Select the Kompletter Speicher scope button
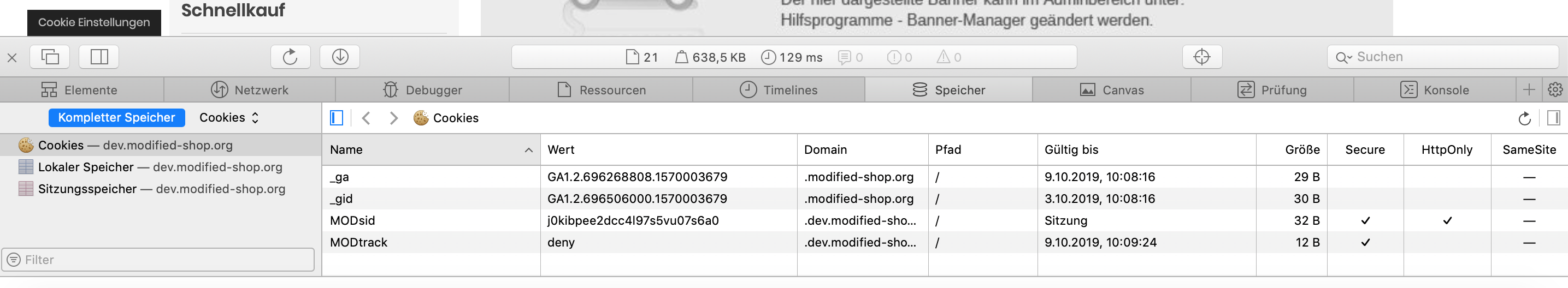1568x288 pixels. [116, 118]
